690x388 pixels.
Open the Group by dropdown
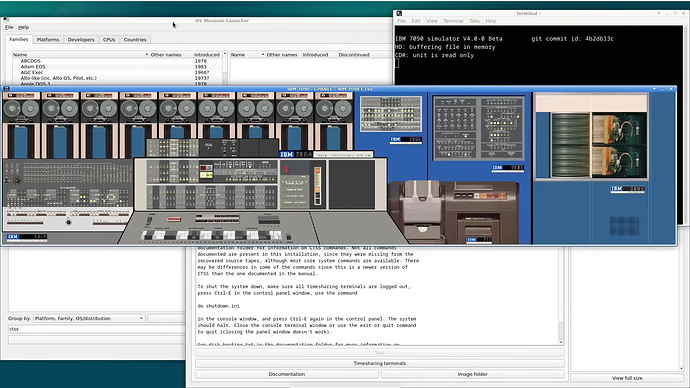click(89, 318)
